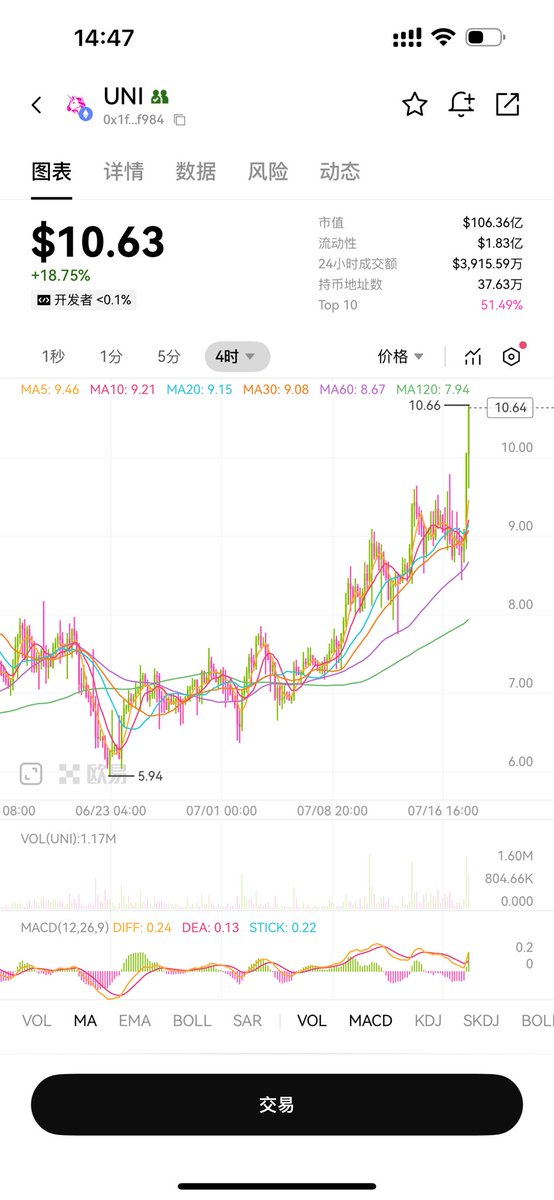Expand chart to fullscreen

tap(31, 773)
